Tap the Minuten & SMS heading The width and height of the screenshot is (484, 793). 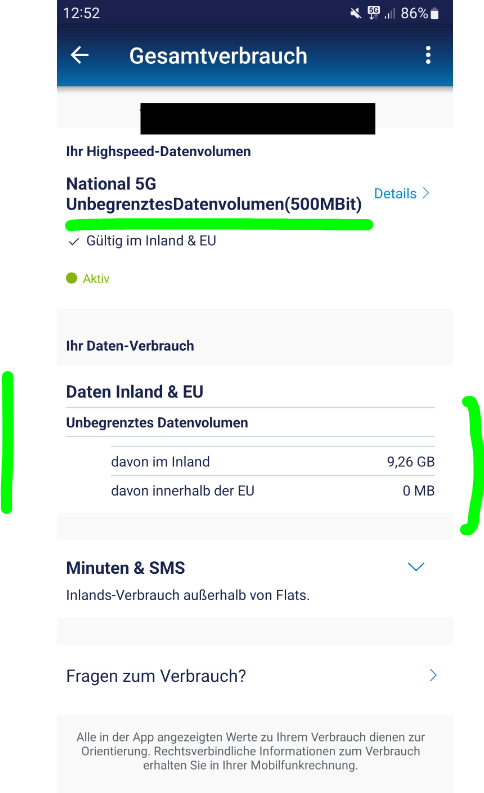[125, 568]
